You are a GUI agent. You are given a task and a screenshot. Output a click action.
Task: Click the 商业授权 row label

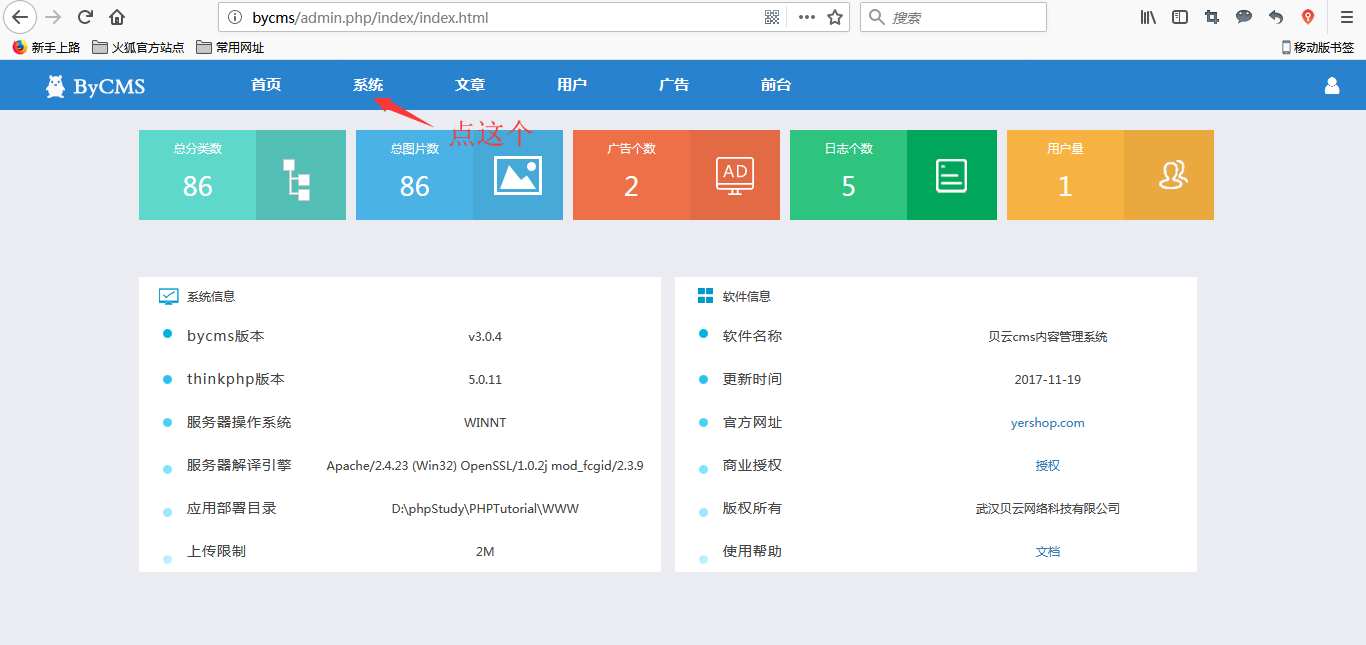coord(752,466)
